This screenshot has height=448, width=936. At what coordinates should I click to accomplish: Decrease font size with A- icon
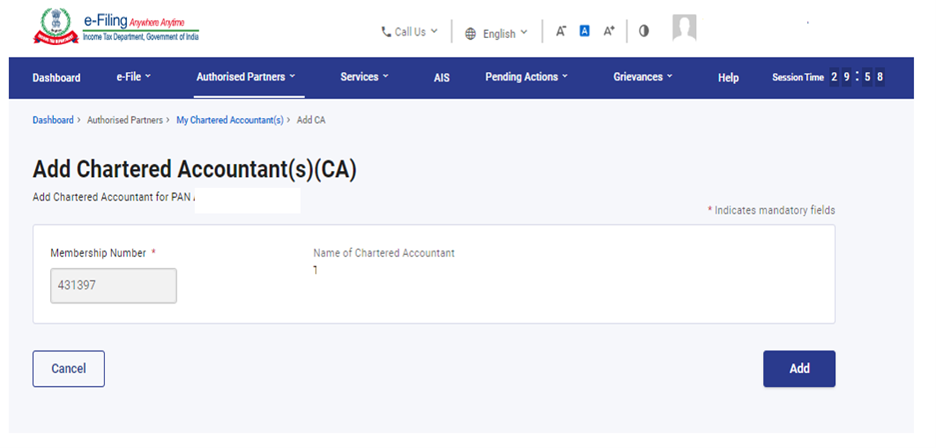point(561,31)
